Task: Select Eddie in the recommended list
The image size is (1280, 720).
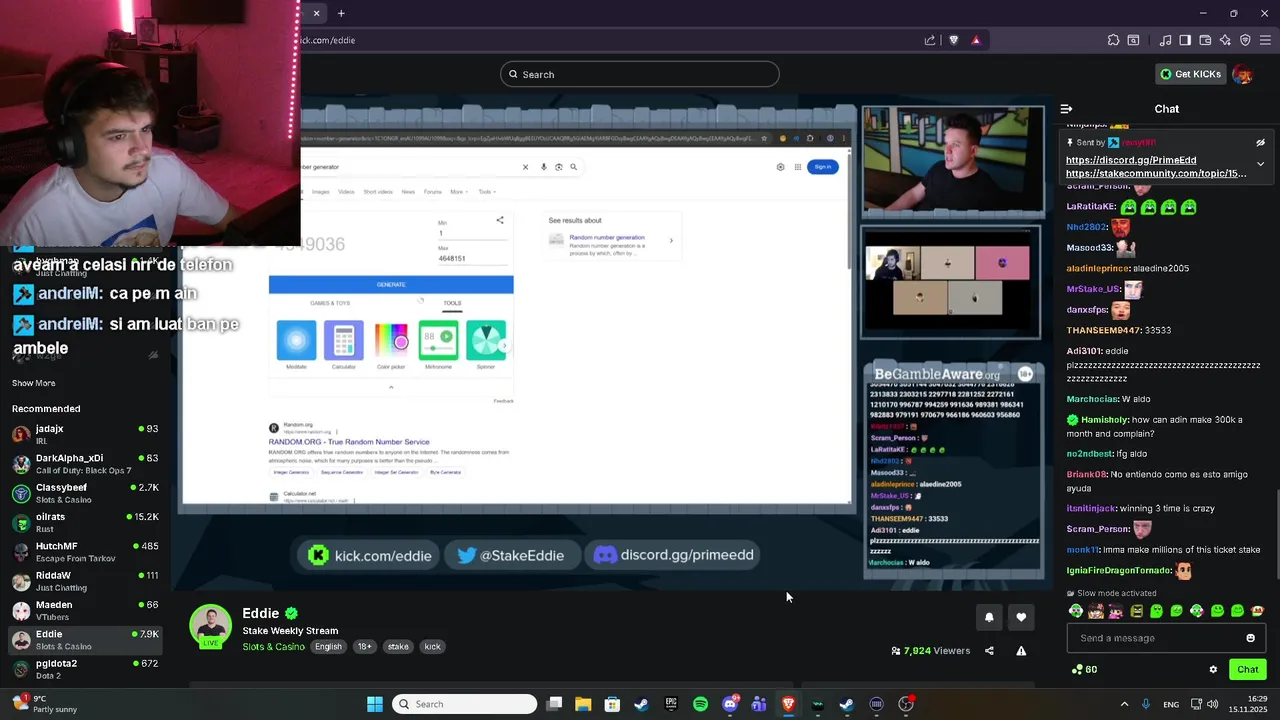Action: [85, 640]
